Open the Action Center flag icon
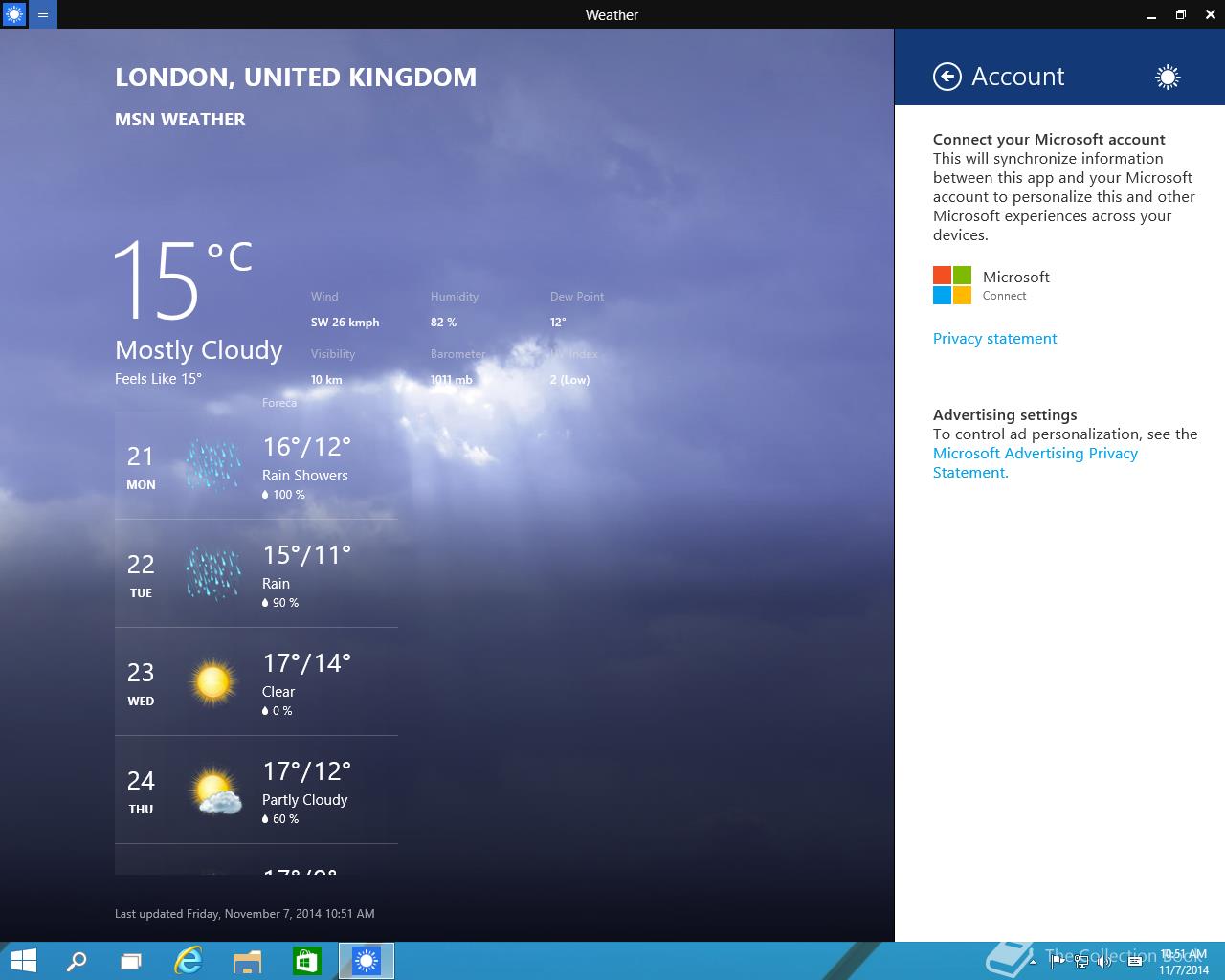1225x980 pixels. (1058, 962)
